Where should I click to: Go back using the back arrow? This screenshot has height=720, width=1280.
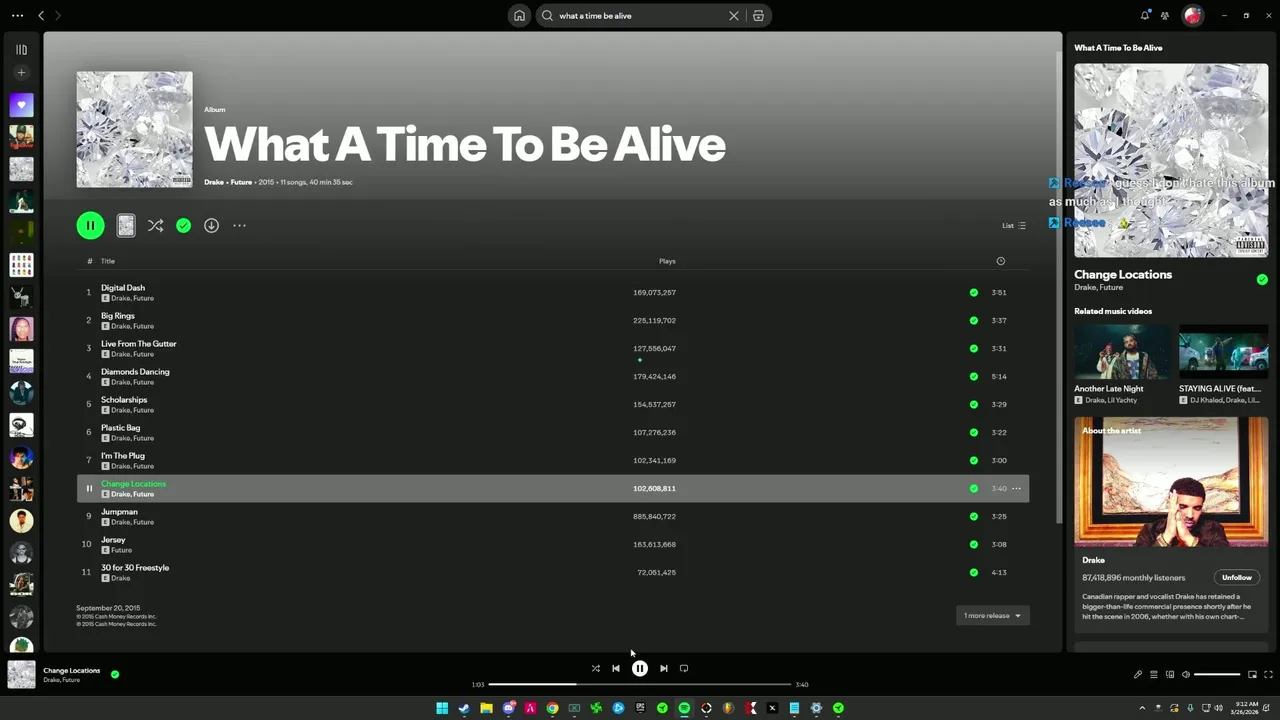pyautogui.click(x=41, y=15)
